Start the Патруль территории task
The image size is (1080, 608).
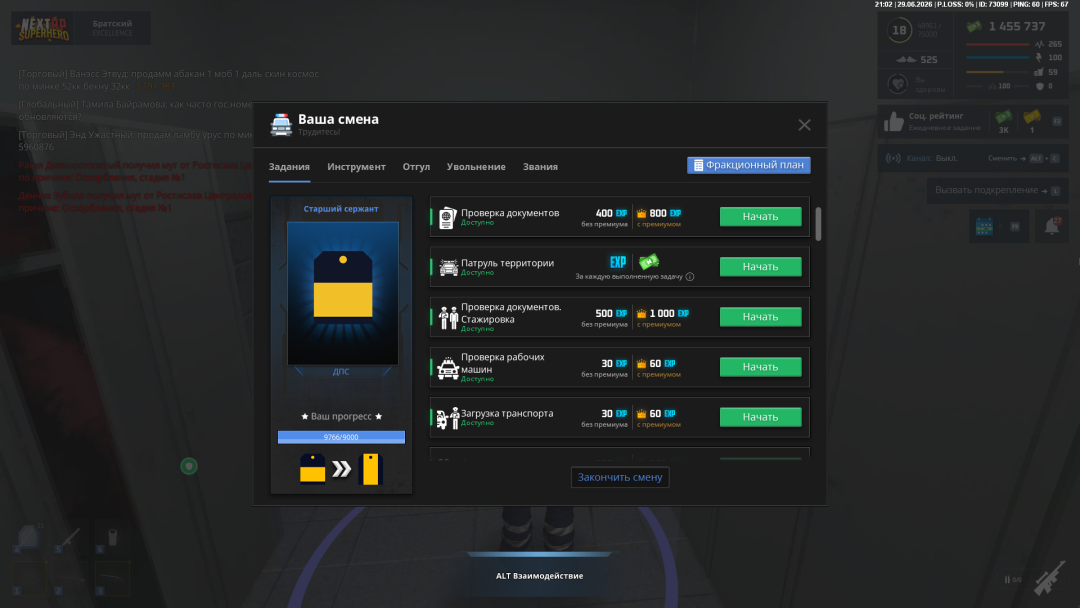pyautogui.click(x=760, y=266)
